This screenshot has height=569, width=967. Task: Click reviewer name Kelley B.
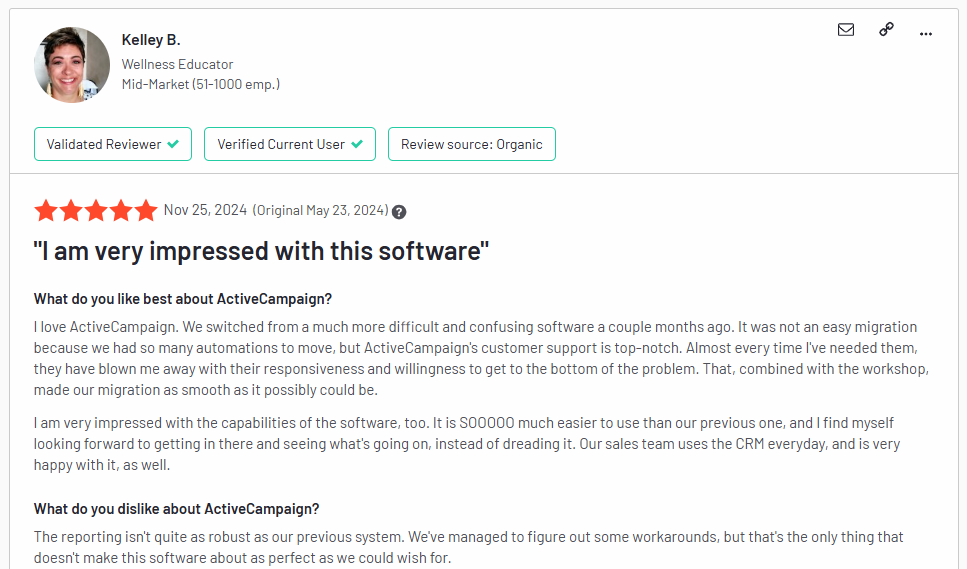tap(151, 40)
